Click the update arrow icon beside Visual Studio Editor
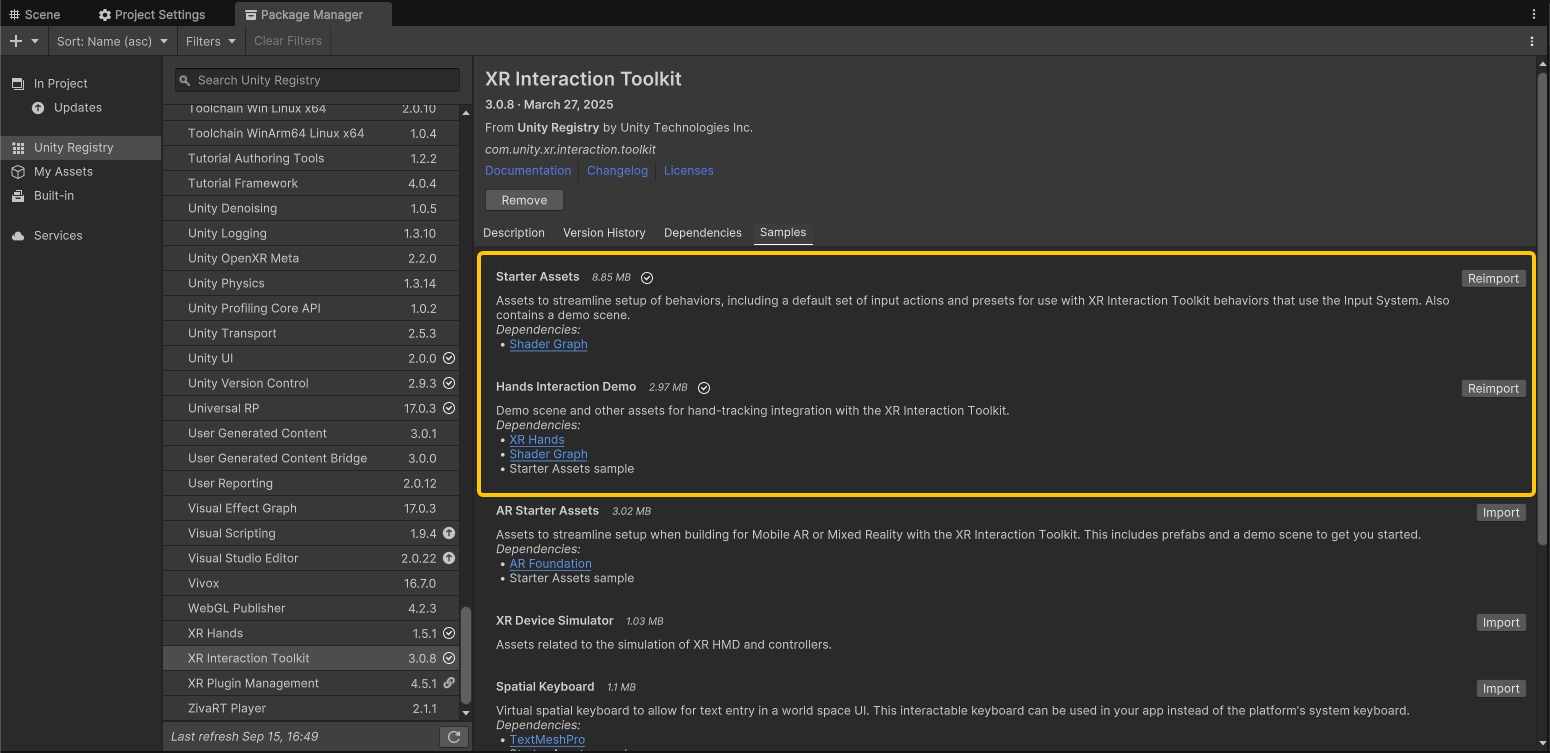The width and height of the screenshot is (1550, 753). pos(449,558)
